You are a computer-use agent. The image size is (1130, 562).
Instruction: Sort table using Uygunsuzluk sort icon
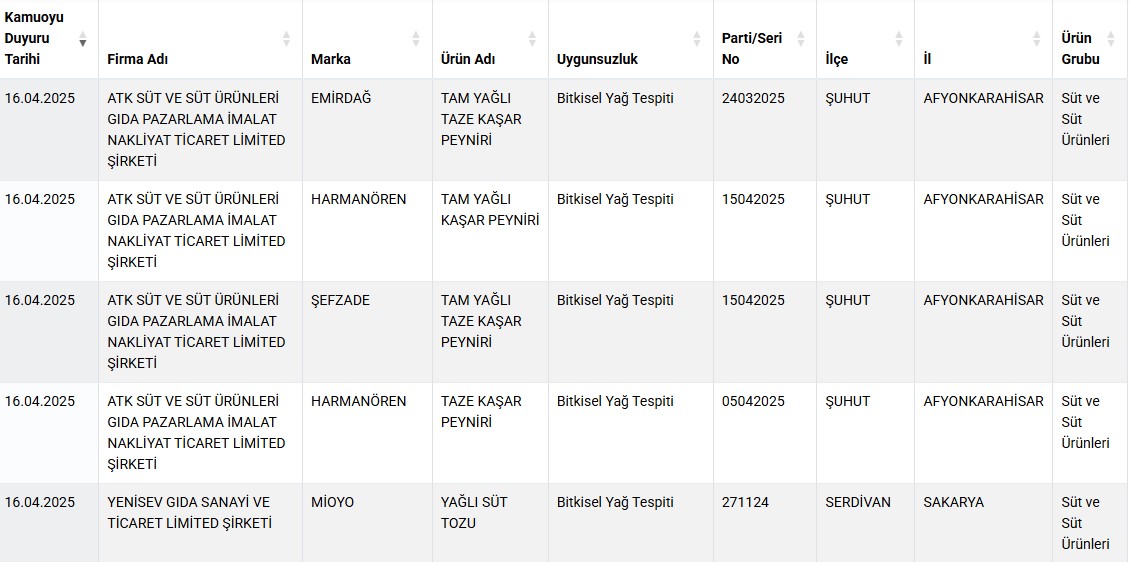[x=697, y=39]
